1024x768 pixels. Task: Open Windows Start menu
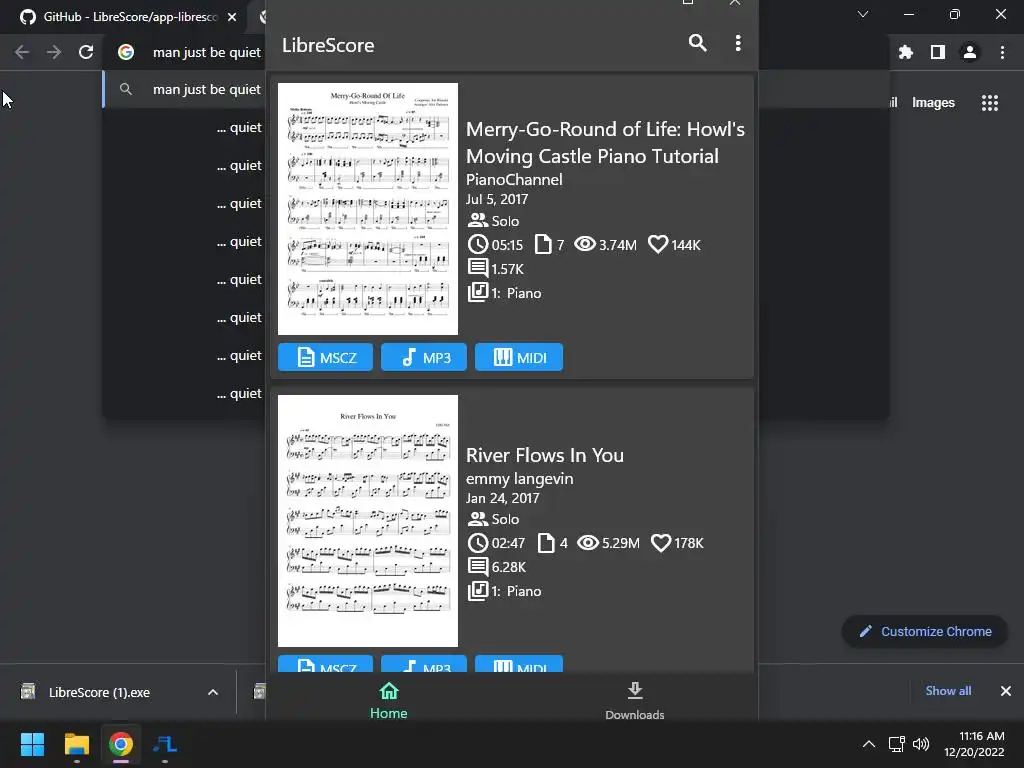[x=33, y=744]
